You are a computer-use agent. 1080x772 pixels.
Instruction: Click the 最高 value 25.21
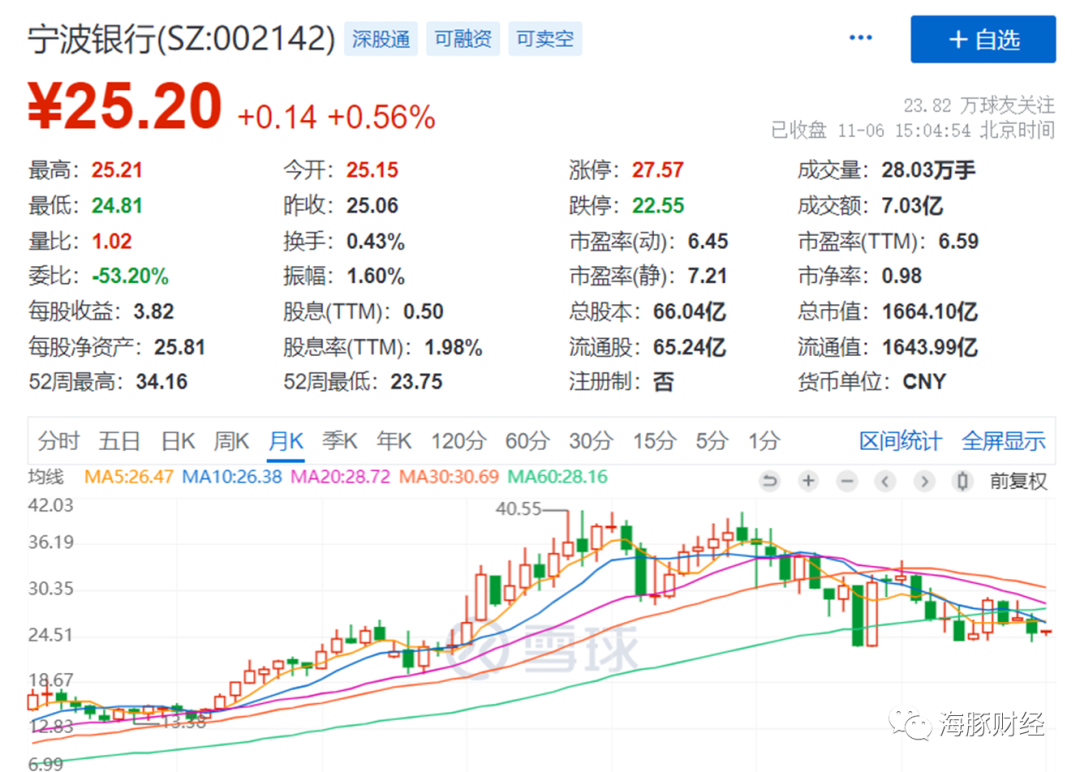tap(117, 170)
